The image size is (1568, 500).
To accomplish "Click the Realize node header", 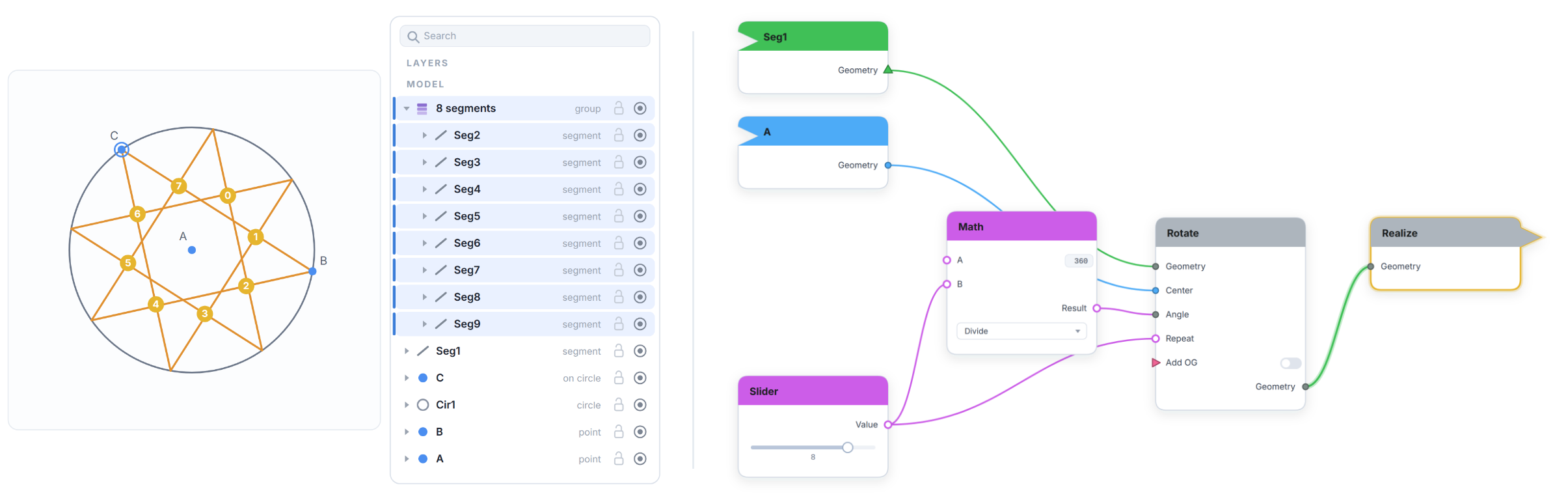I will pyautogui.click(x=1445, y=233).
